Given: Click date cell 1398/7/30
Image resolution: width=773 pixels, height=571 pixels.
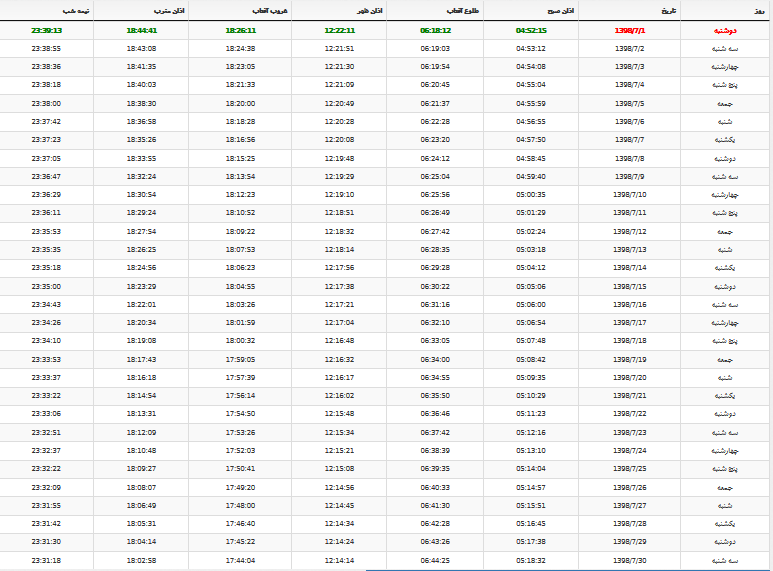Looking at the screenshot, I should click(x=630, y=561).
